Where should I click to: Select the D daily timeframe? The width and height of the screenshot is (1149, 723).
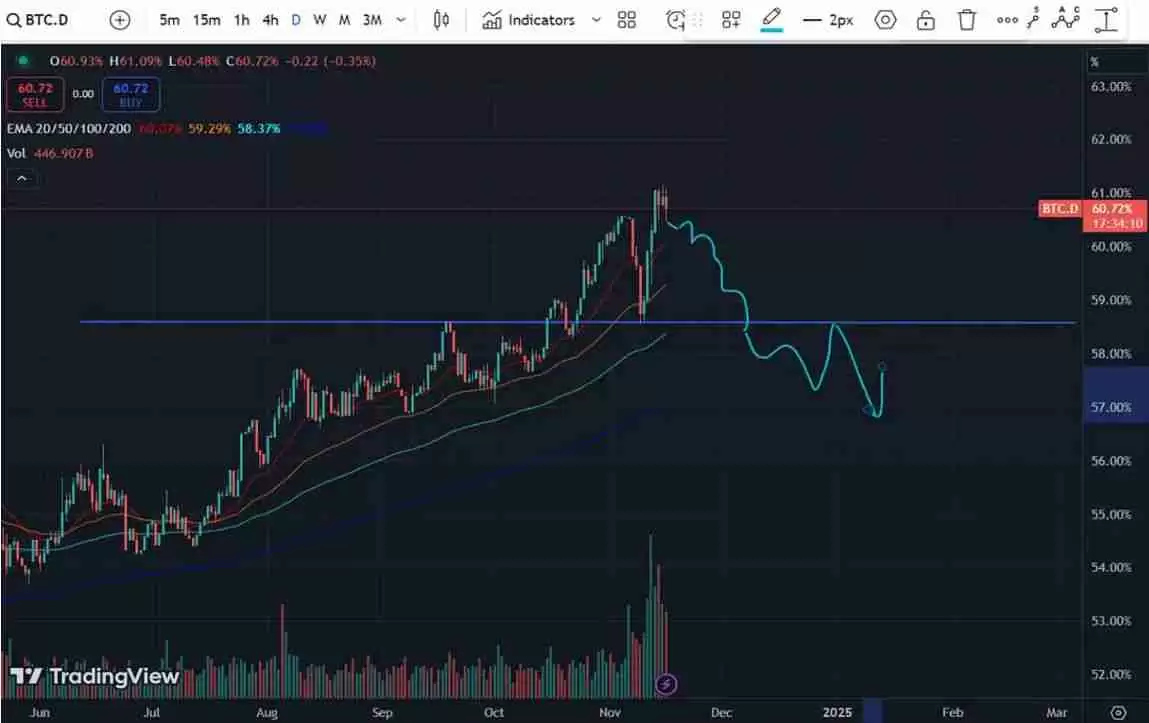tap(294, 19)
